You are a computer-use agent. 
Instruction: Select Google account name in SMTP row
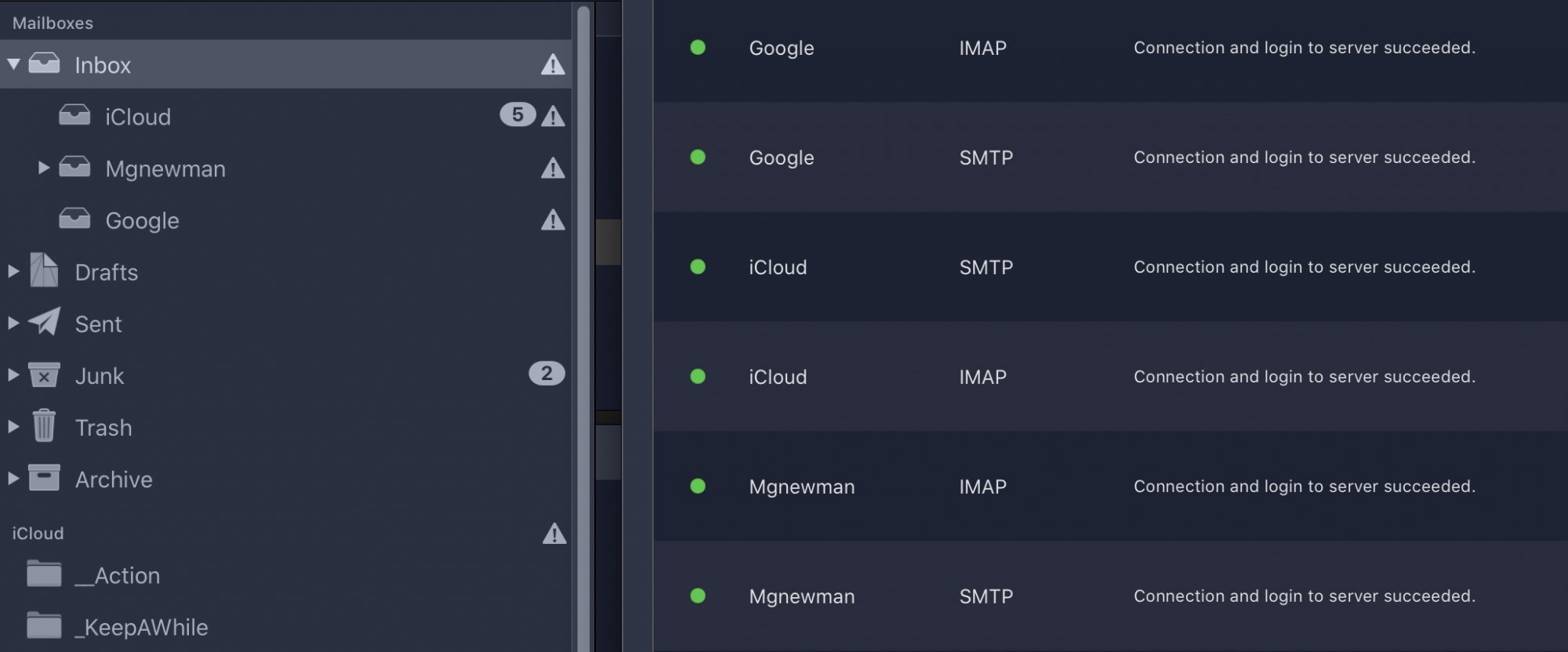pyautogui.click(x=782, y=158)
